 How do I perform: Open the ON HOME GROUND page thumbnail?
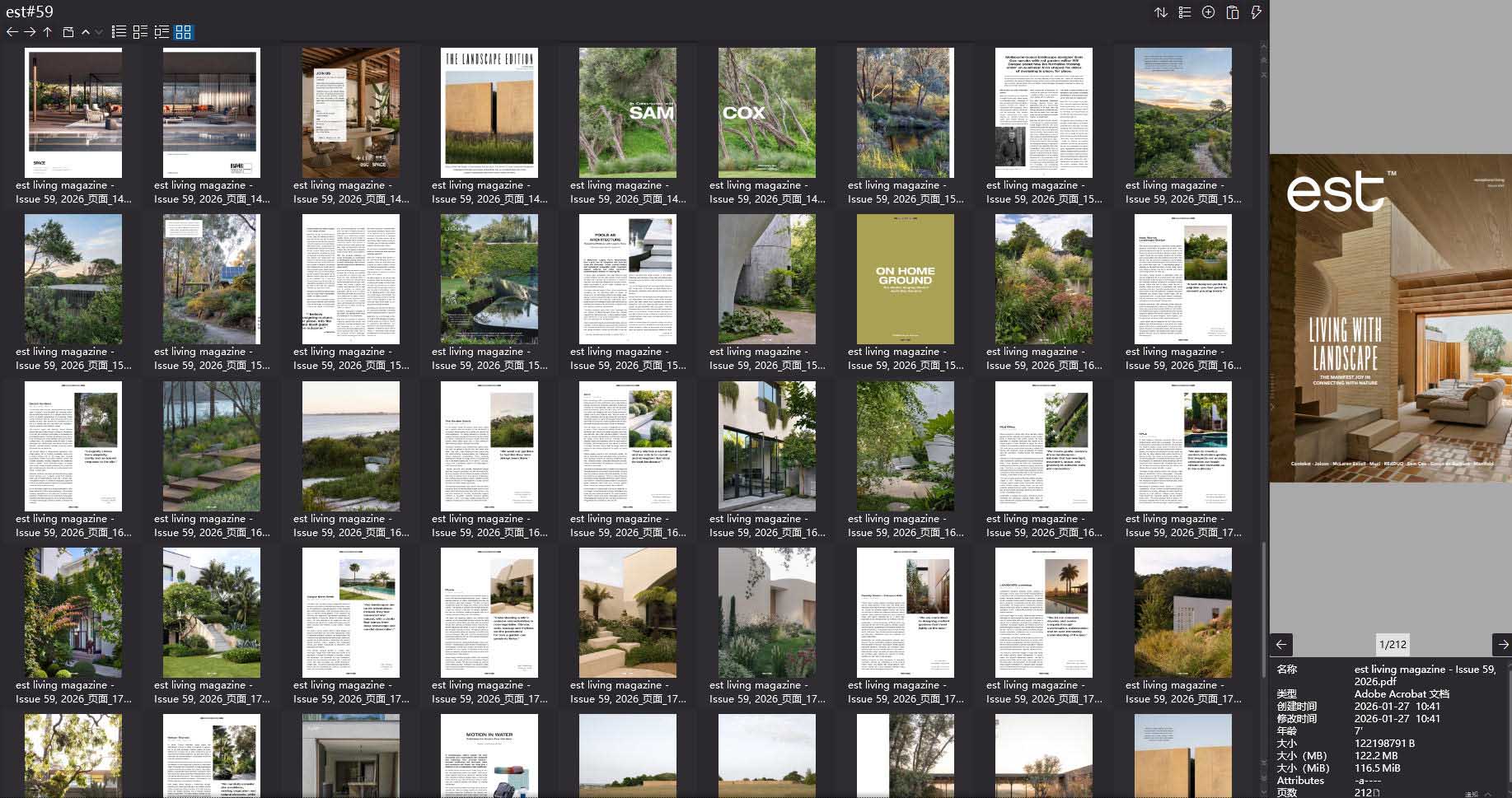coord(905,279)
